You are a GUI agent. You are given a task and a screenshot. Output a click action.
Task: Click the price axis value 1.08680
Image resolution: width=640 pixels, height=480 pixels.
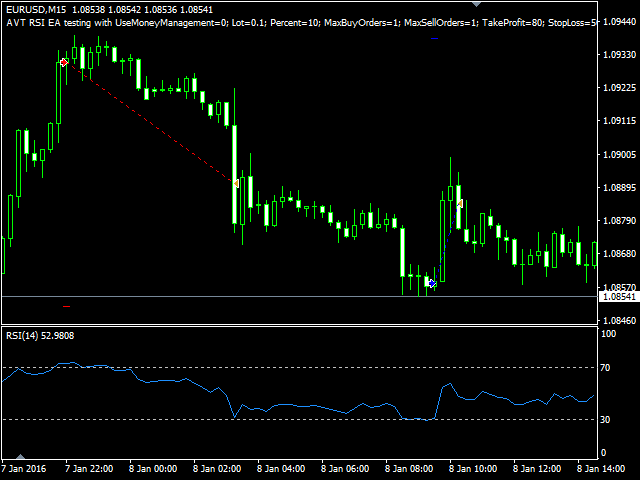click(x=619, y=253)
